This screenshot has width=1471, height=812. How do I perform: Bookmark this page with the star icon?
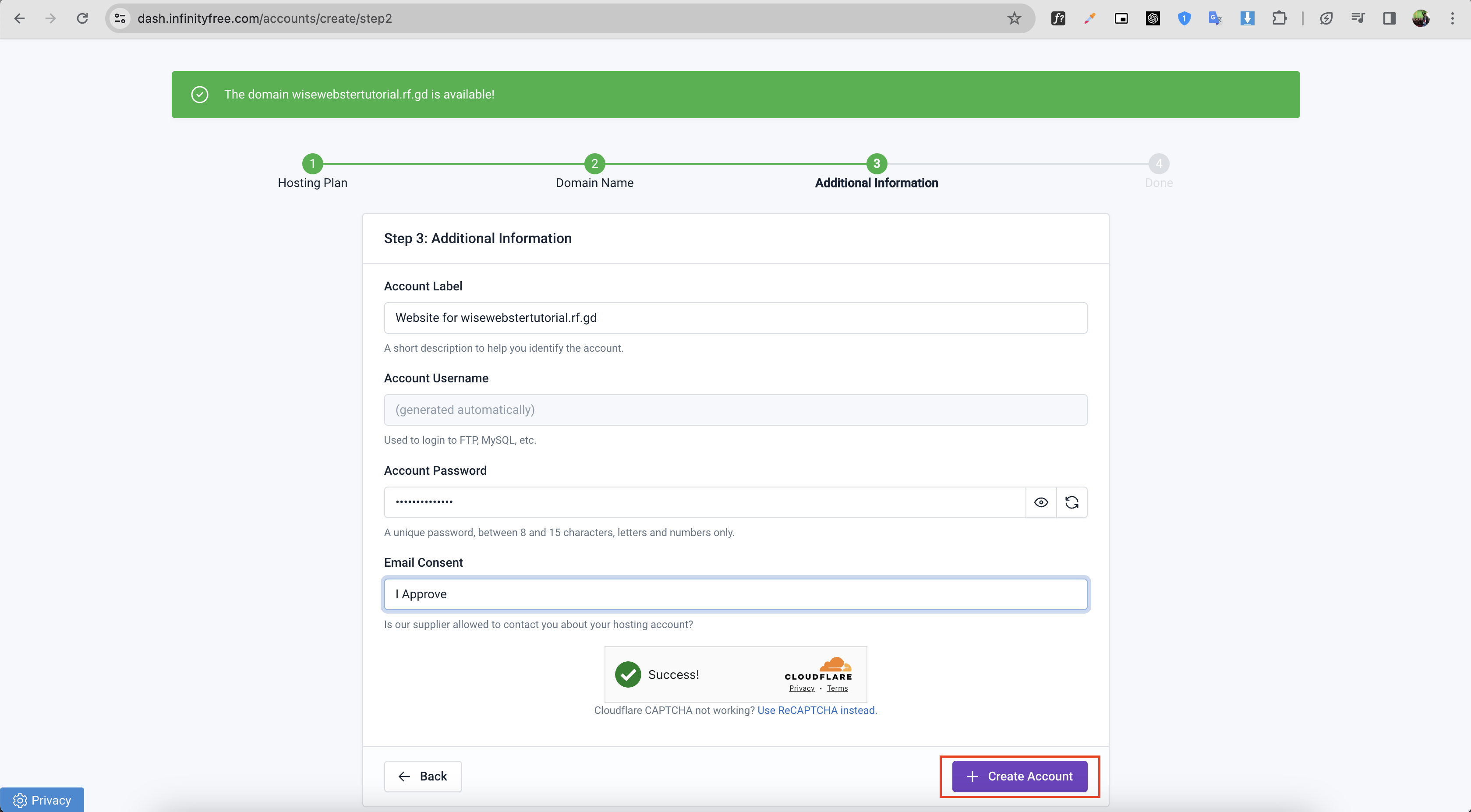[1014, 18]
